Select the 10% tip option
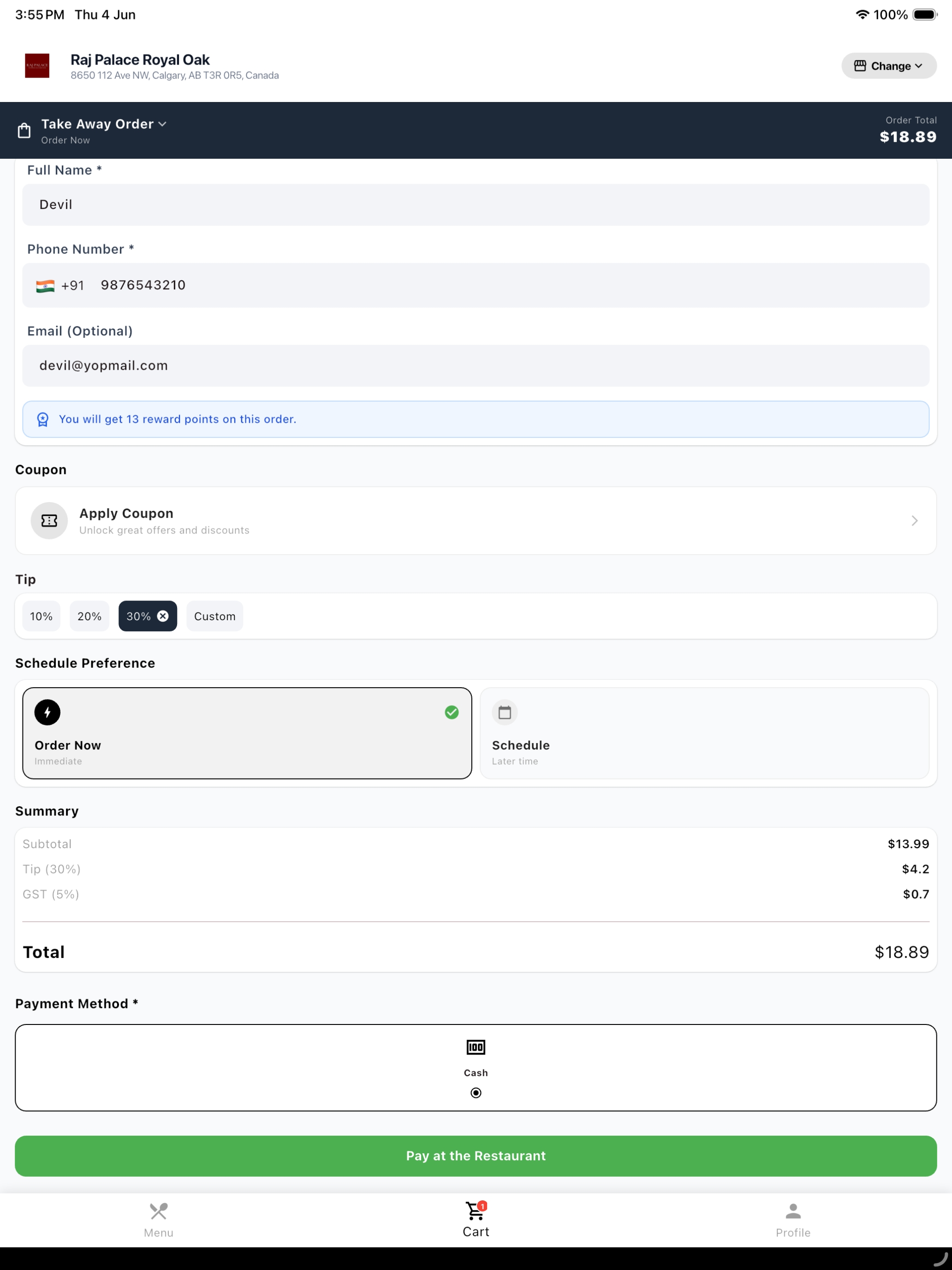 coord(42,616)
